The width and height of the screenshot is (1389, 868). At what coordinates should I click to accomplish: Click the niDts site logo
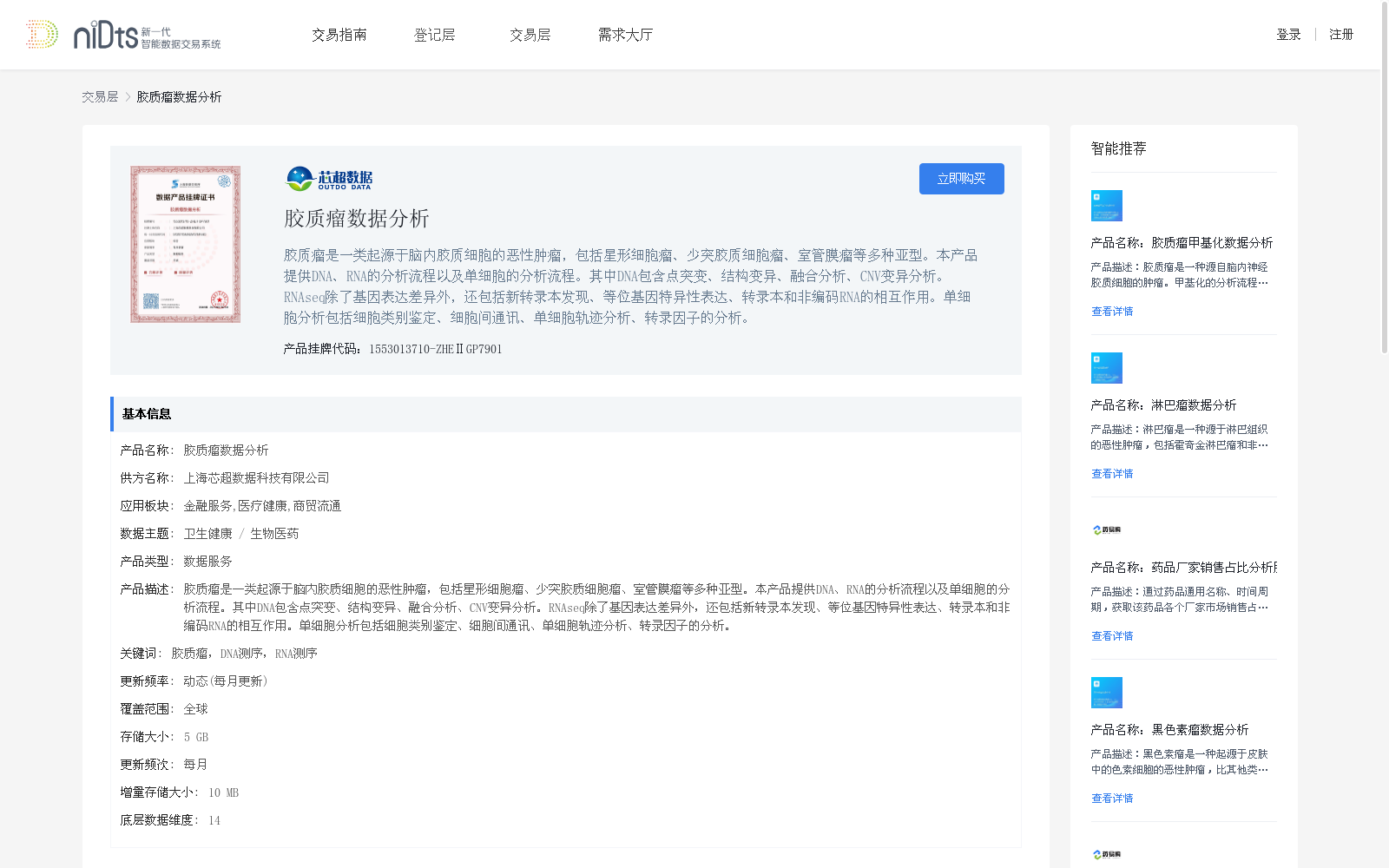tap(122, 35)
